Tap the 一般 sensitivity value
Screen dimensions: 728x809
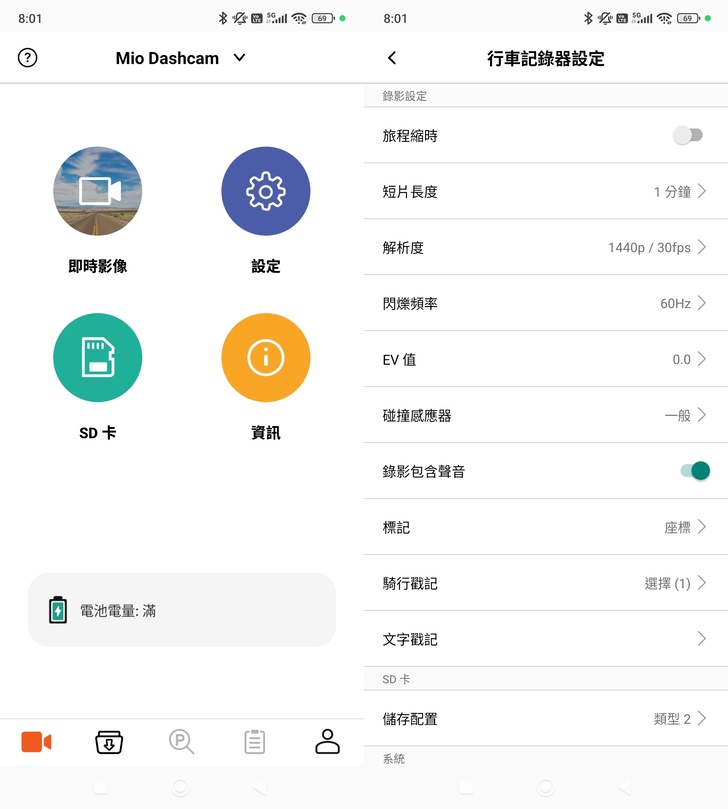pos(677,415)
